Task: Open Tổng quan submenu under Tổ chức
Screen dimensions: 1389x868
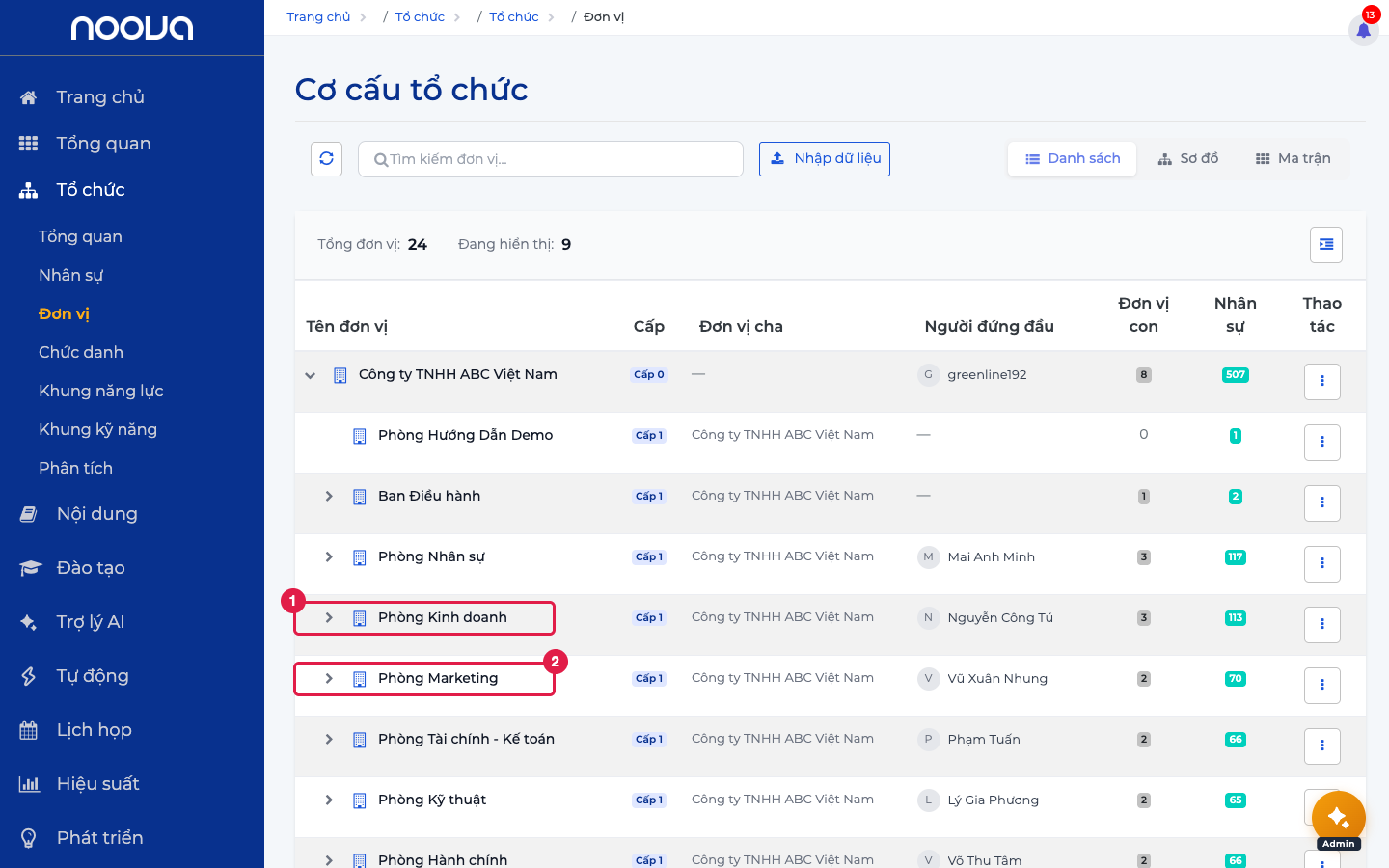Action: tap(80, 236)
